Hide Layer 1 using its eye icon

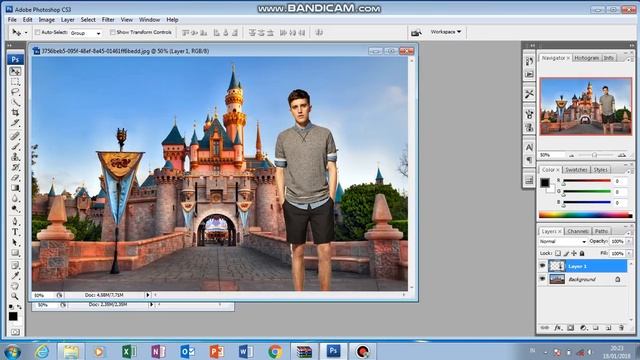[x=542, y=266]
